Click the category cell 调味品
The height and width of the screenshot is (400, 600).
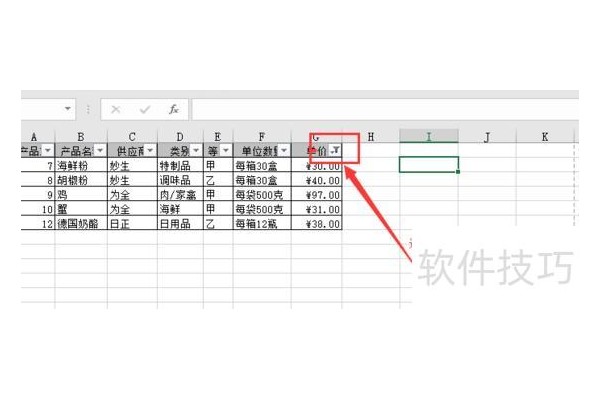pyautogui.click(x=180, y=180)
